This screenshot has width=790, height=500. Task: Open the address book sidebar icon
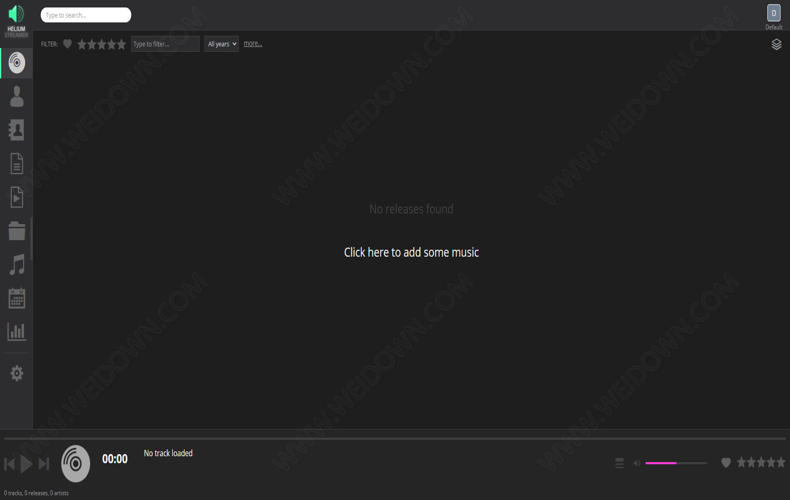point(16,130)
